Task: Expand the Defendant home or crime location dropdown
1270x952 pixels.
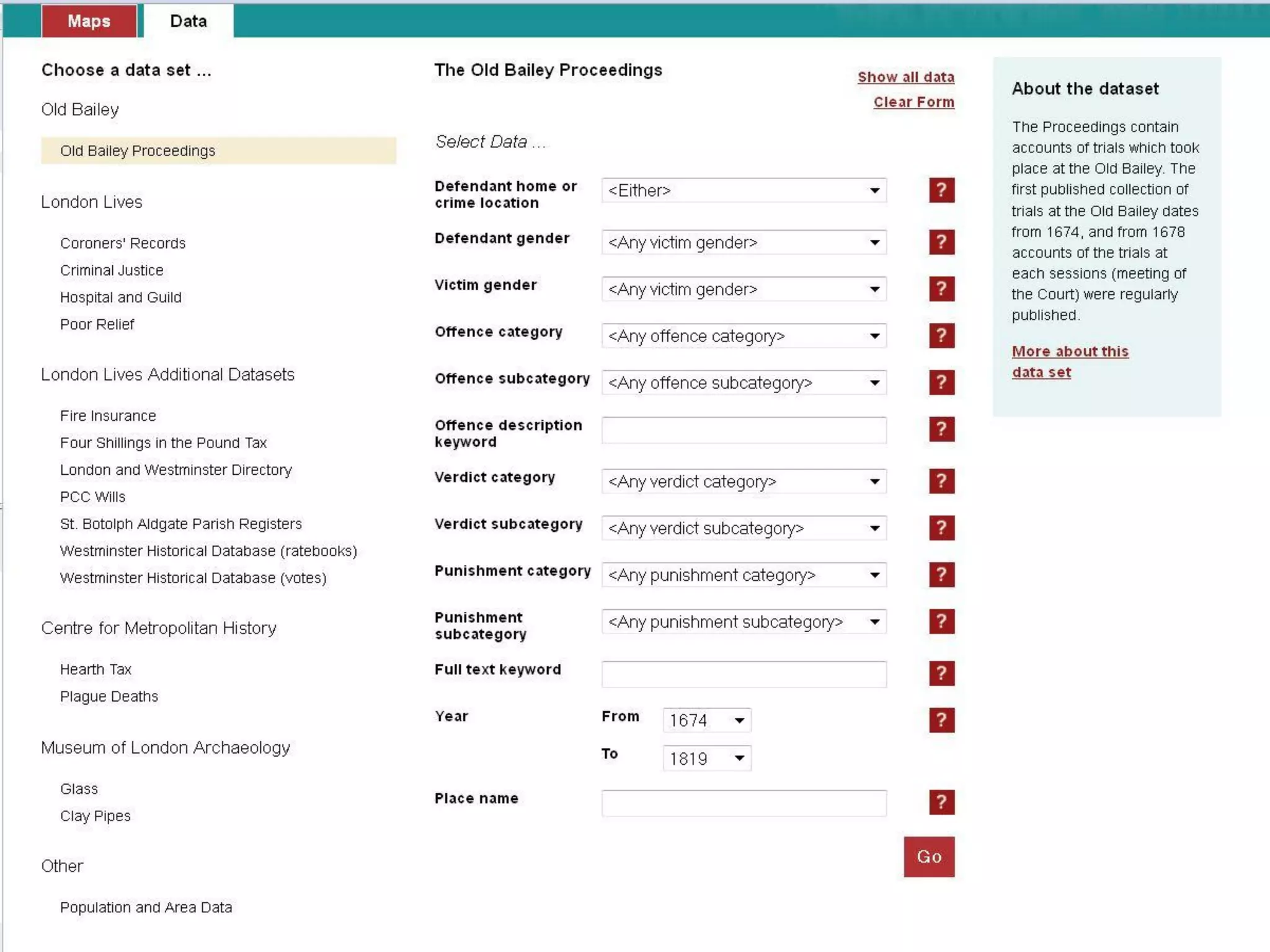Action: (x=743, y=190)
